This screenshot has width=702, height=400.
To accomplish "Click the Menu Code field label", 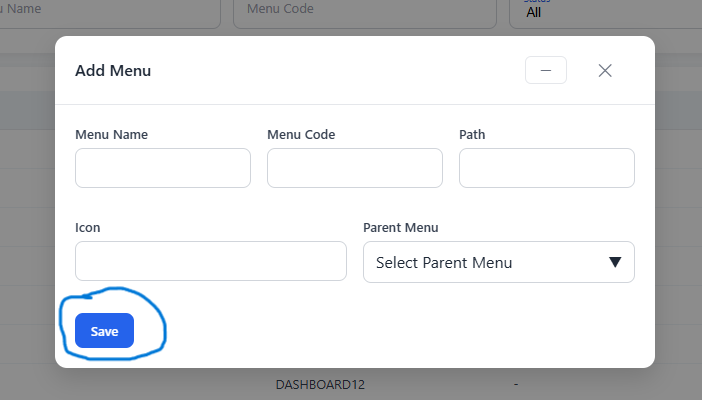I will point(301,134).
